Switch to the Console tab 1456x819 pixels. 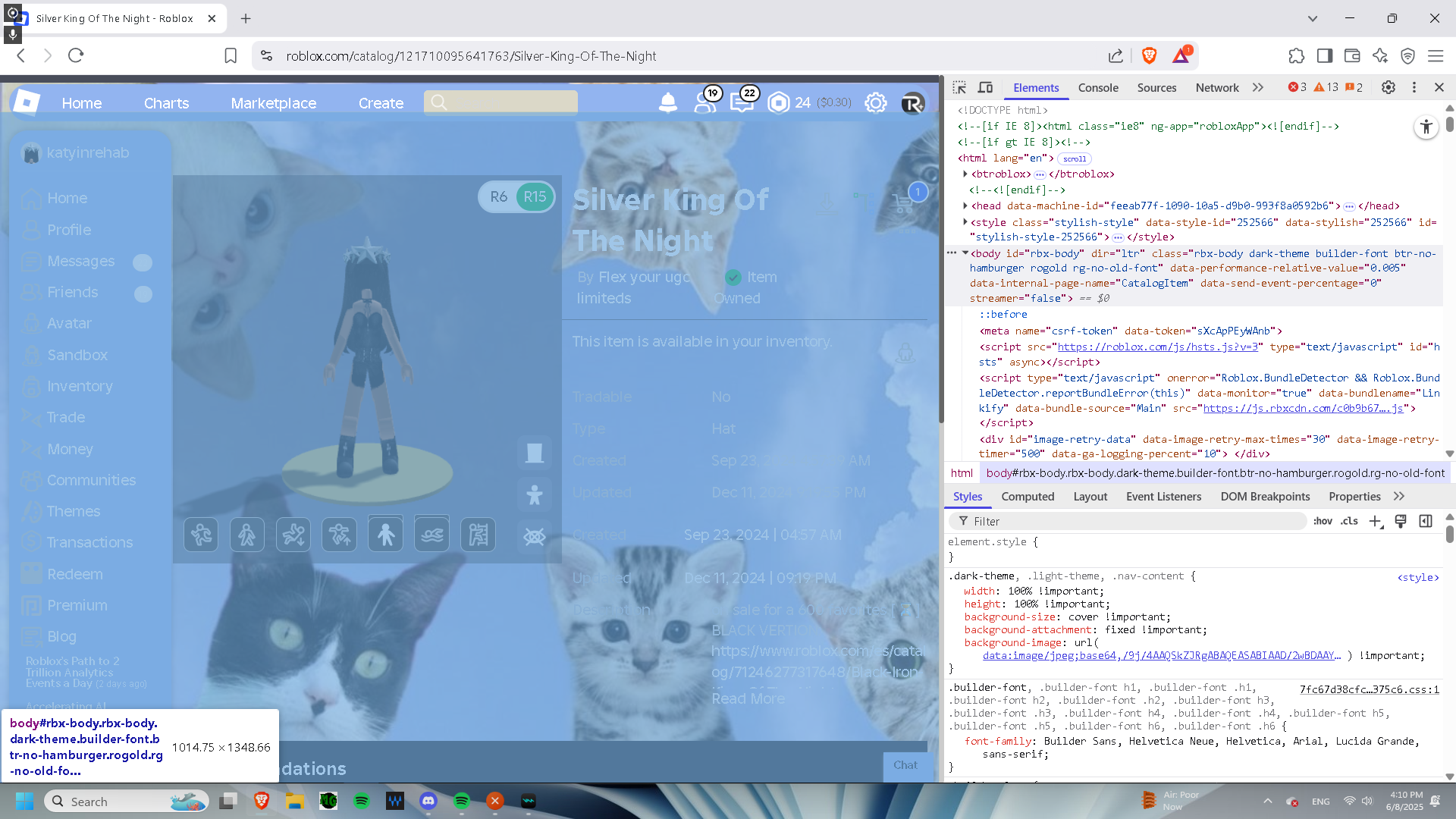[1097, 87]
